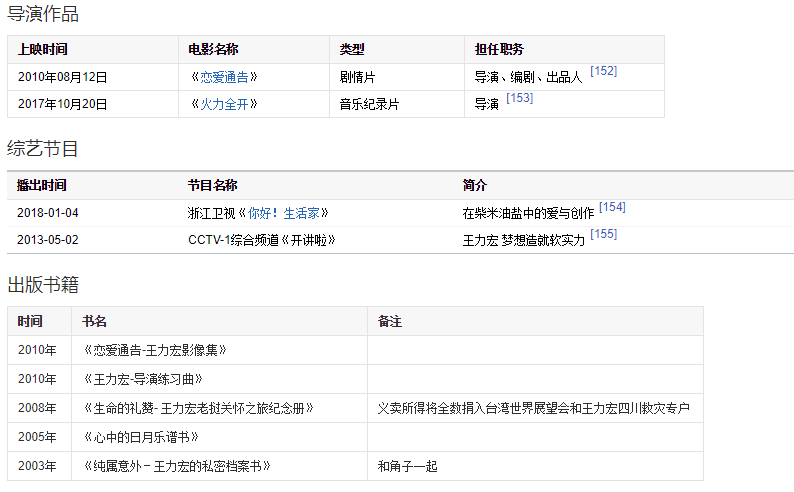Click the 节目名称 column header
Image resolution: width=794 pixels, height=492 pixels.
(213, 186)
